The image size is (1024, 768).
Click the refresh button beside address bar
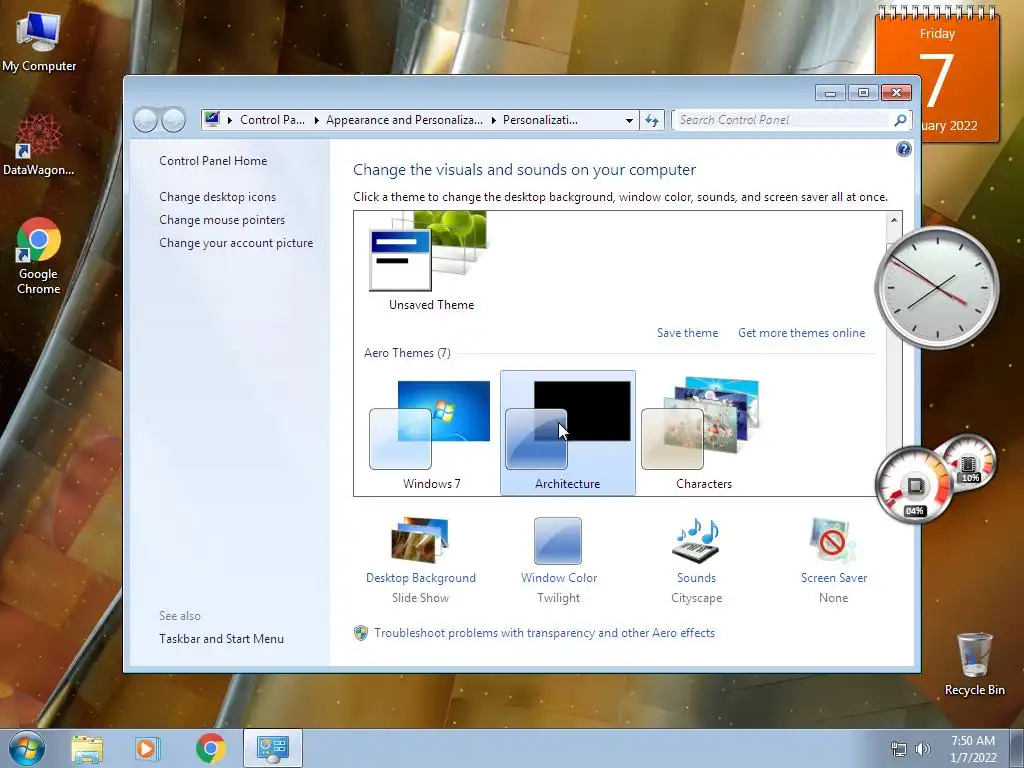652,120
